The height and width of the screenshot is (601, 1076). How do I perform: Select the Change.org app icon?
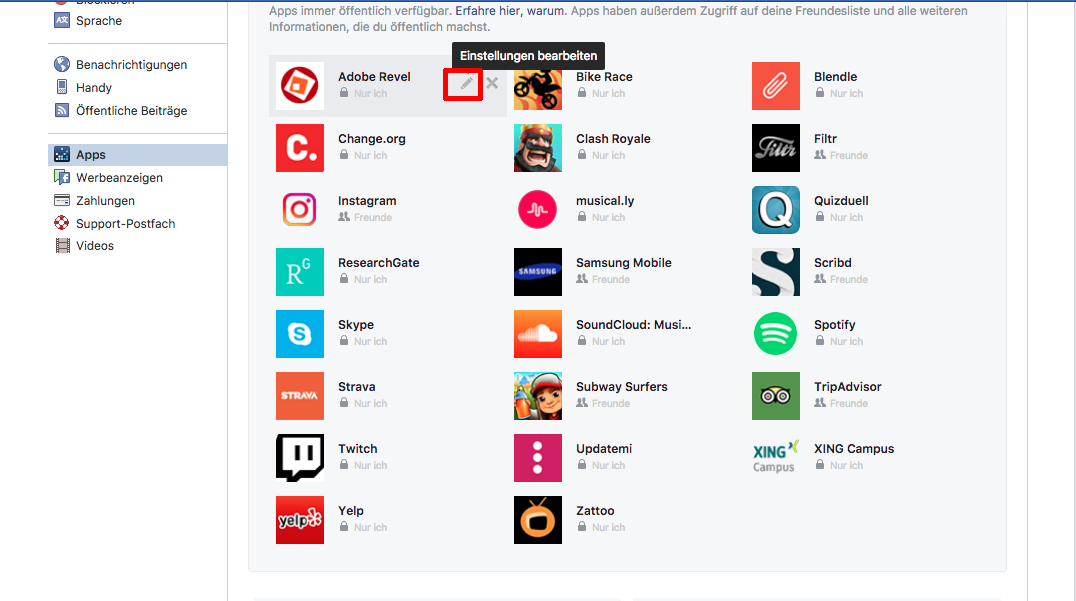point(300,148)
